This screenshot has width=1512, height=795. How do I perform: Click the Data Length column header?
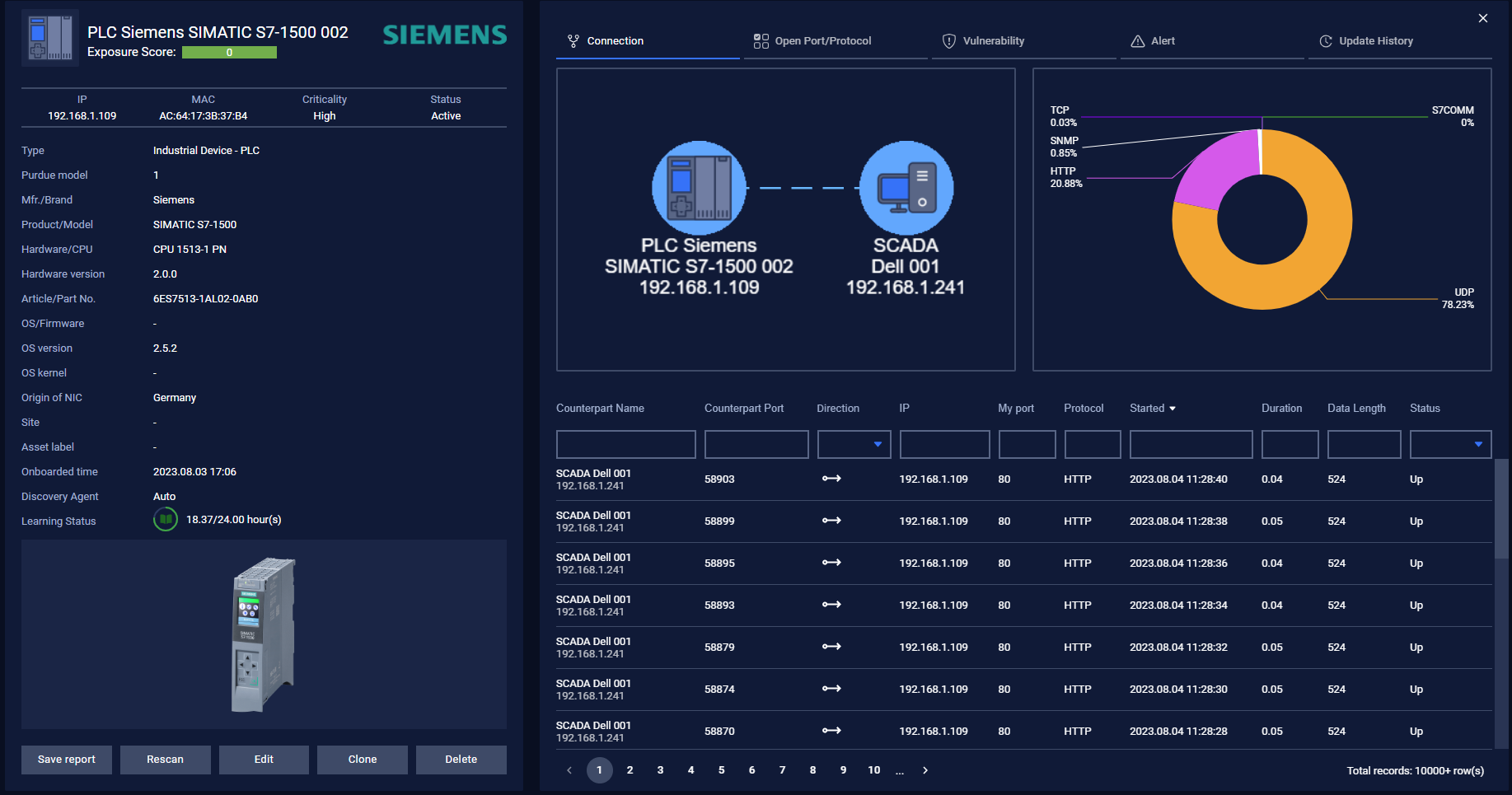pyautogui.click(x=1356, y=409)
